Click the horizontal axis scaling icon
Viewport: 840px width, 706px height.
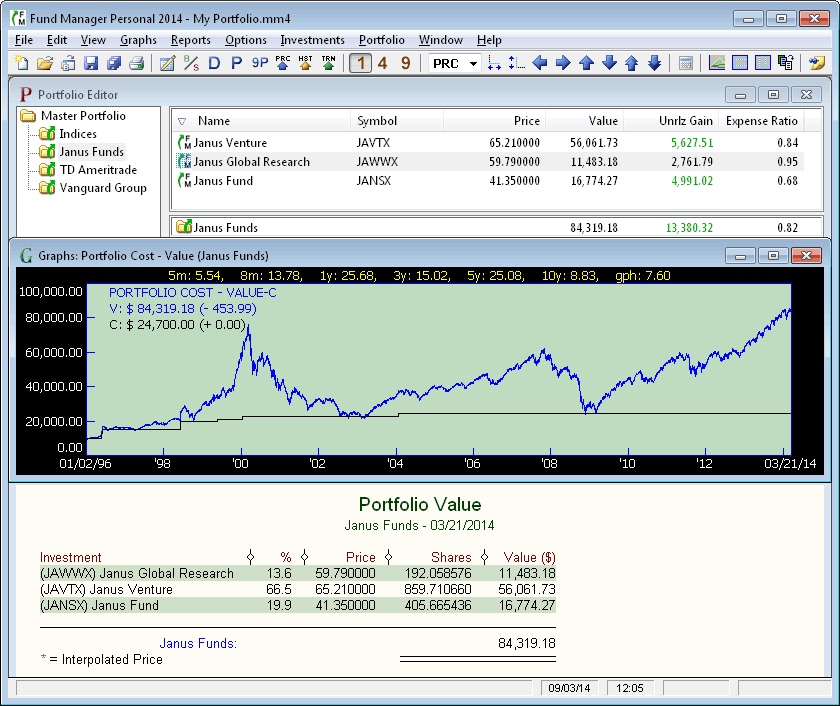[494, 63]
